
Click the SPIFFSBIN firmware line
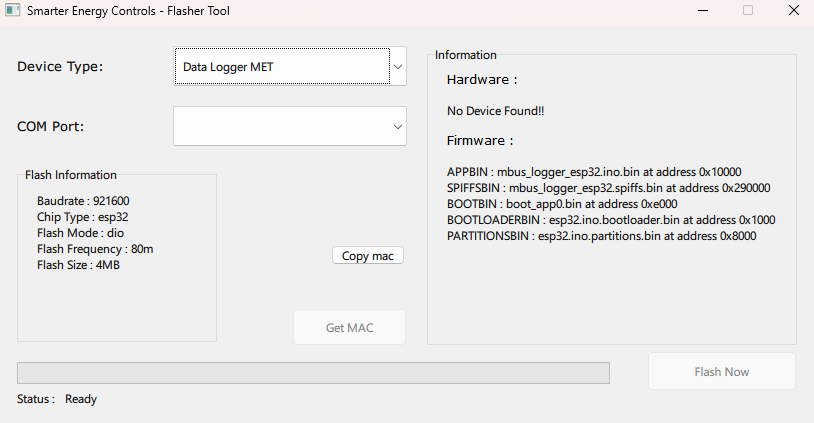608,188
